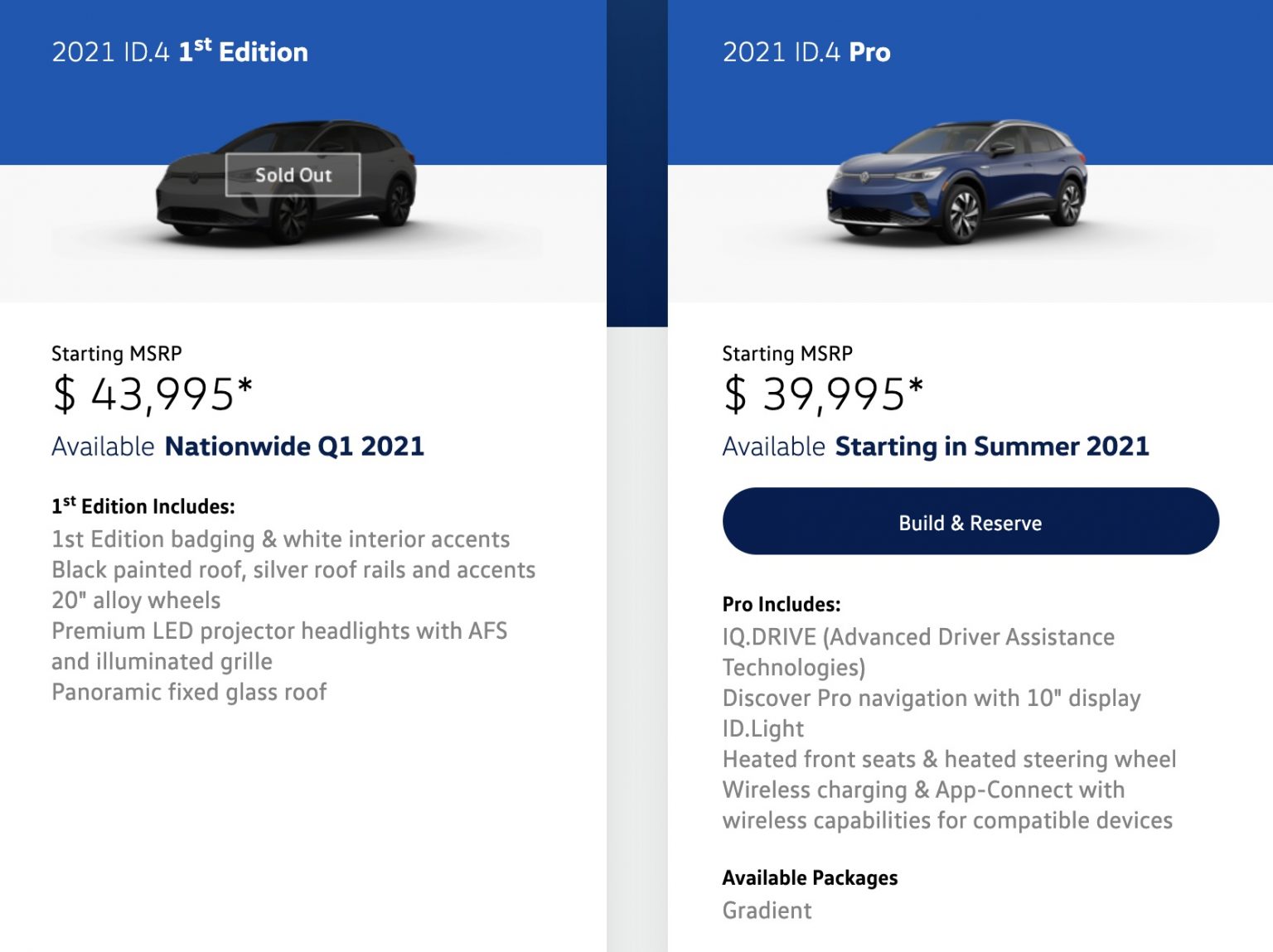This screenshot has width=1273, height=952.
Task: Click the 20" alloy wheels feature line
Action: [x=136, y=600]
